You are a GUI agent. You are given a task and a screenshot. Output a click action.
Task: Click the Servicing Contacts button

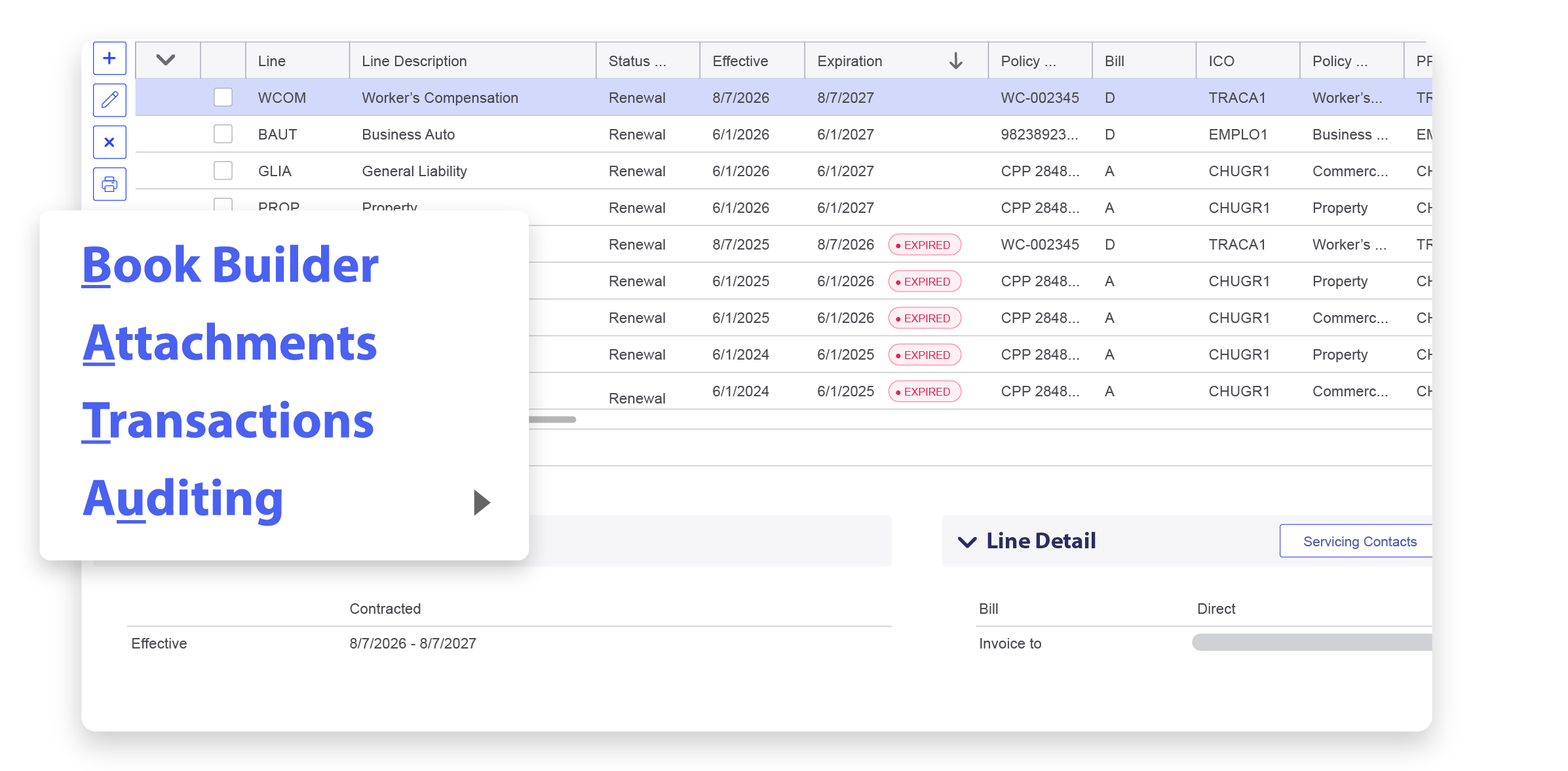pyautogui.click(x=1356, y=541)
